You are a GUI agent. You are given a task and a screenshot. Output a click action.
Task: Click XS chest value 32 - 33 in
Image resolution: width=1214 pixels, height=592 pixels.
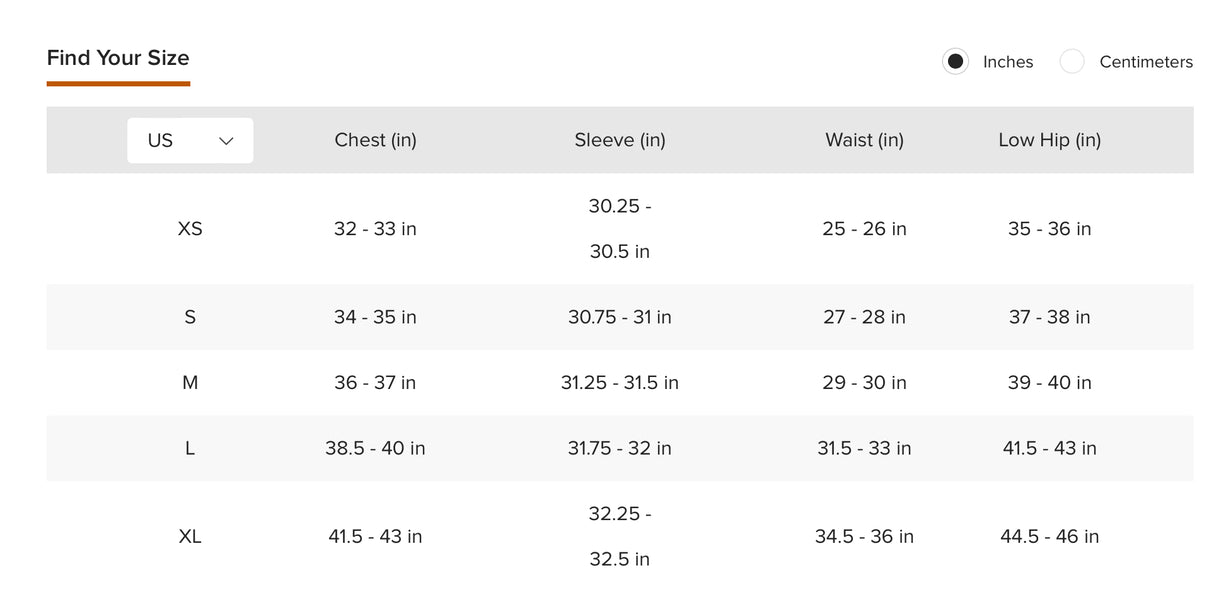click(x=375, y=229)
